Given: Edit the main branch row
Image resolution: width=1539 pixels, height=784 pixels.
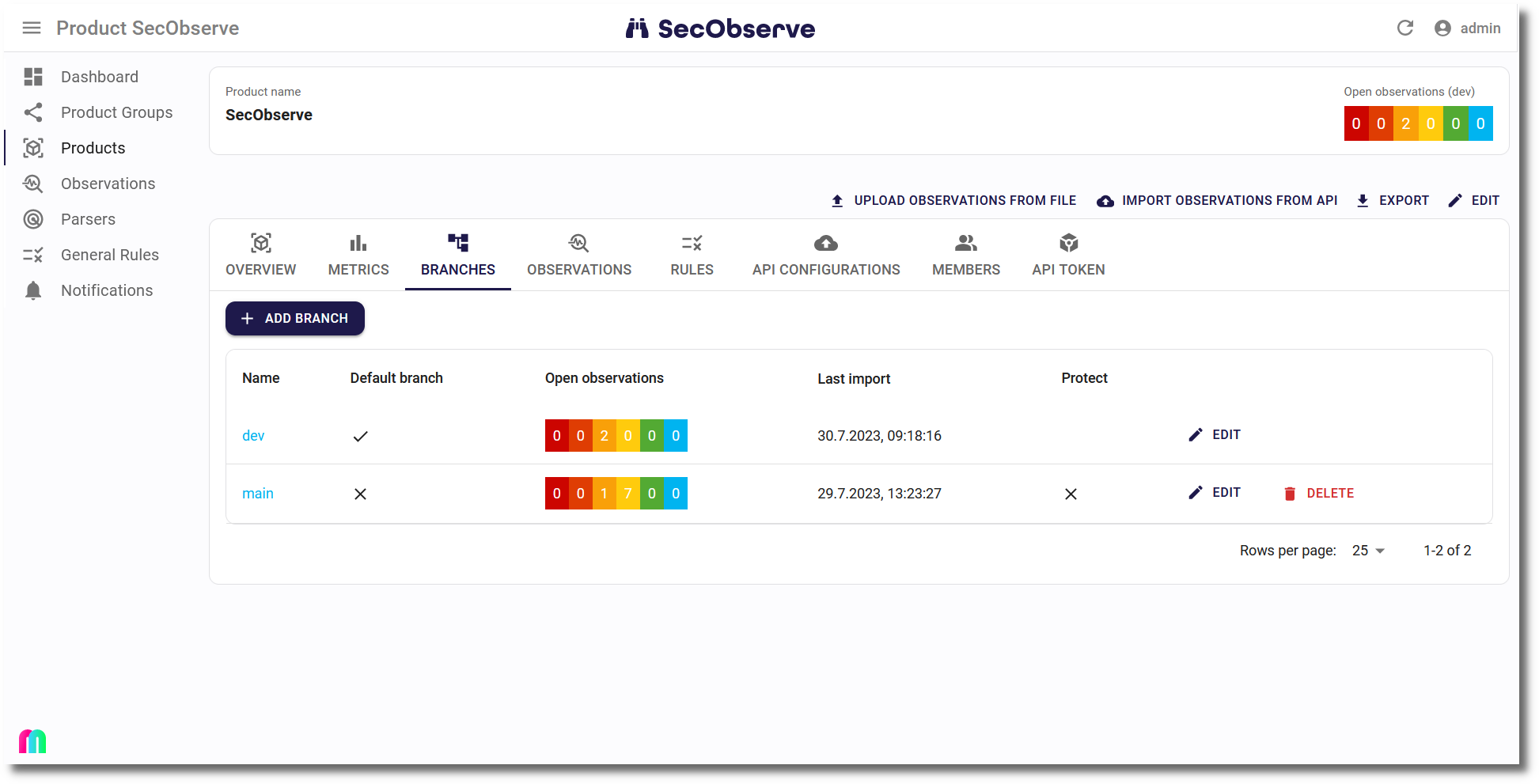Looking at the screenshot, I should [1215, 493].
